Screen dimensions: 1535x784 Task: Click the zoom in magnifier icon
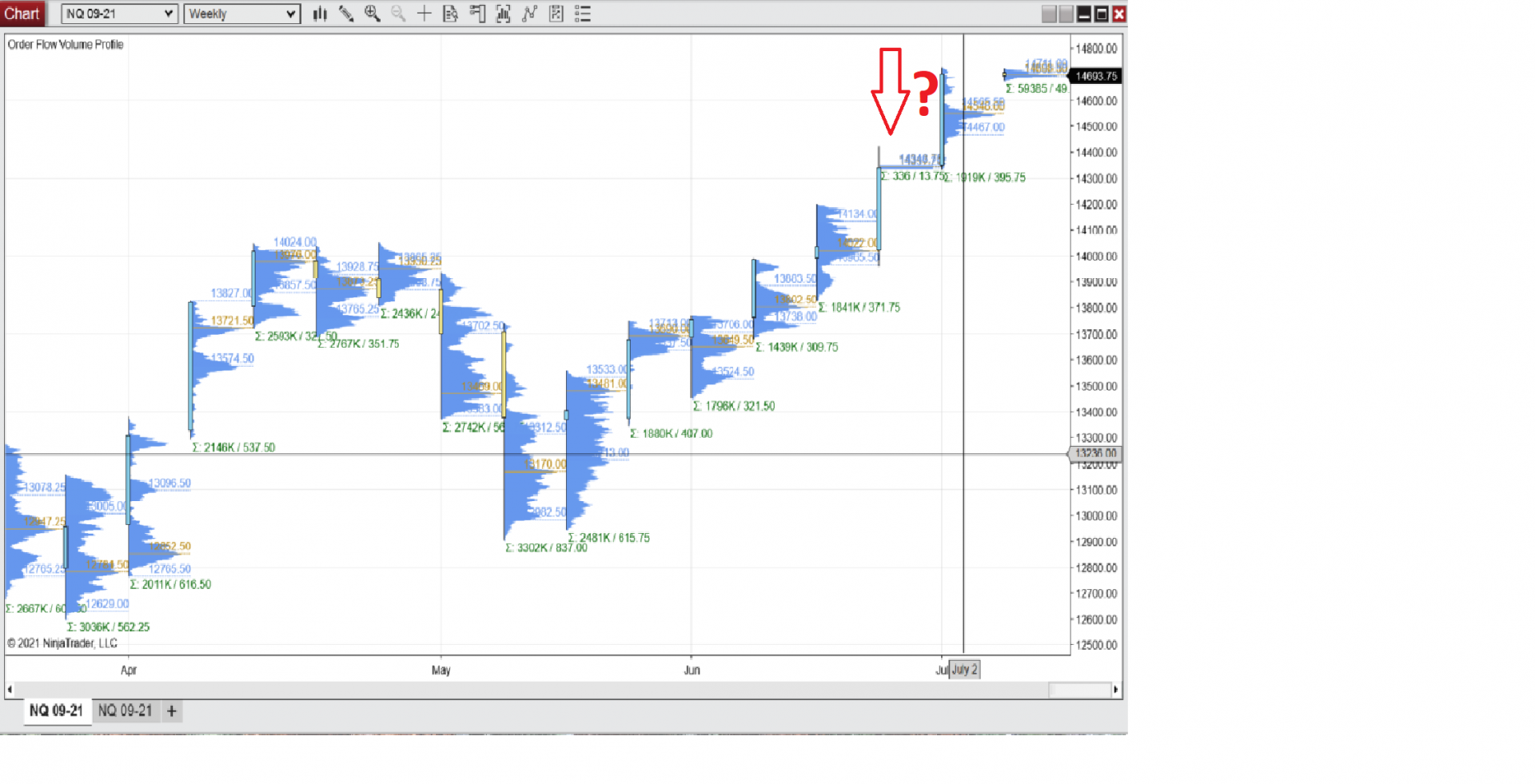[373, 14]
